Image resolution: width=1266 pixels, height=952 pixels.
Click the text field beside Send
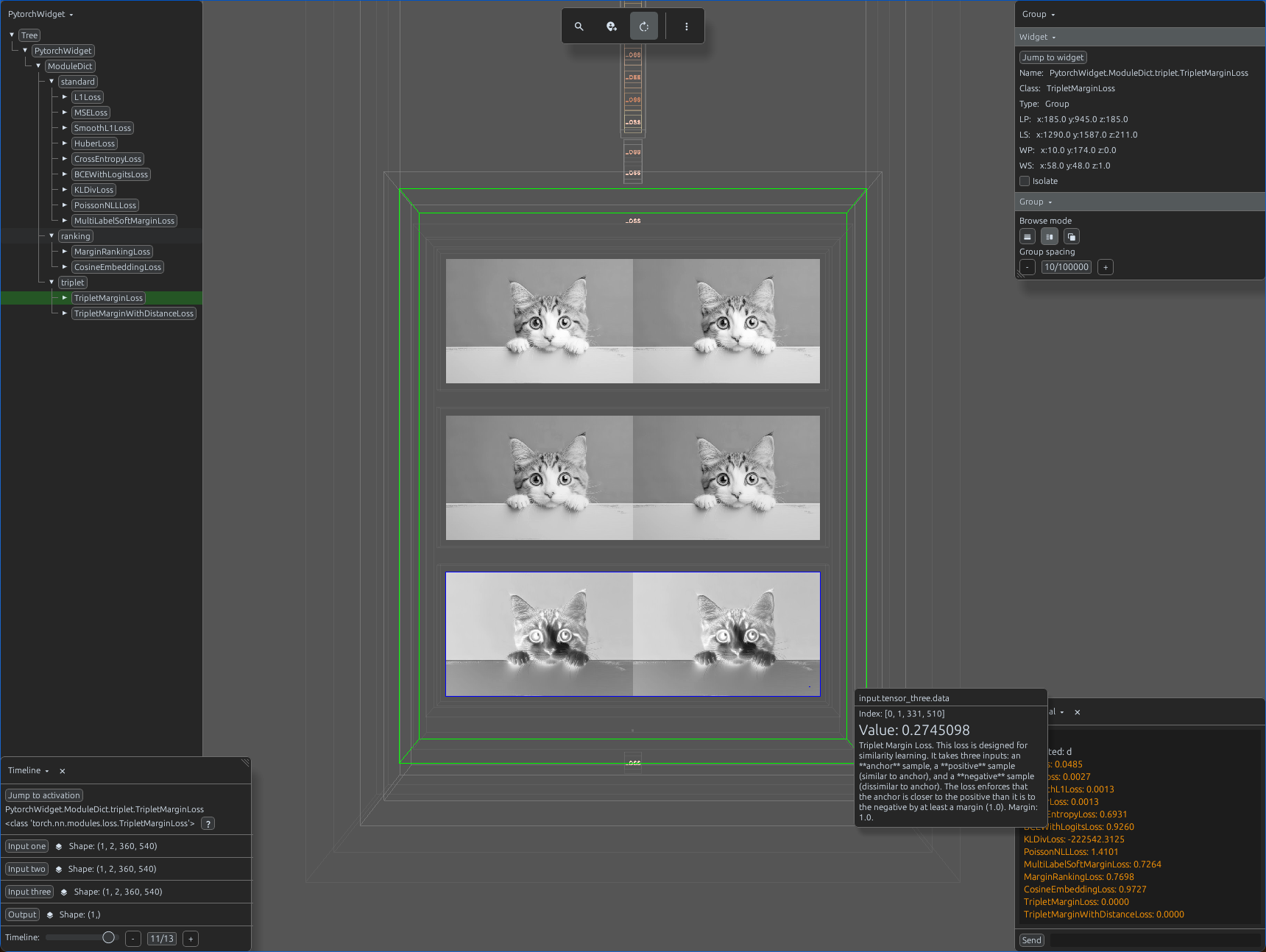1155,940
